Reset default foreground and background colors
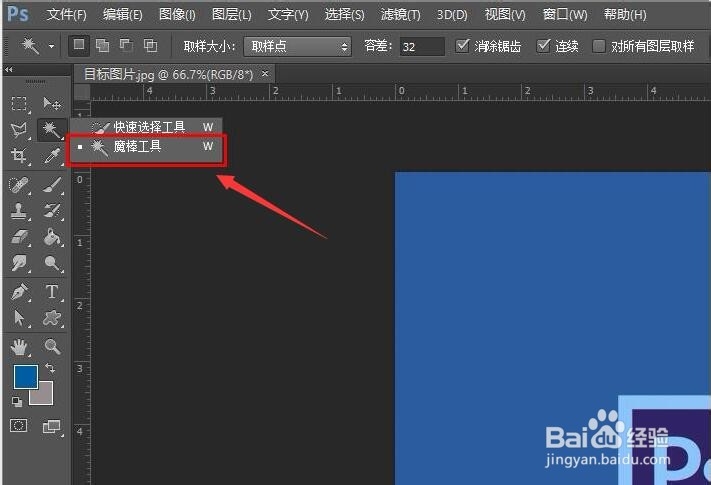 point(17,402)
